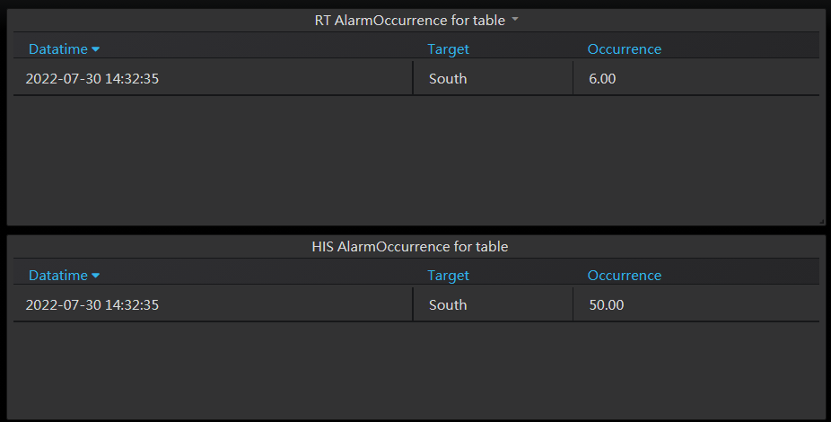Click the empty body area of HIS table
This screenshot has height=422, width=832.
coord(415,370)
